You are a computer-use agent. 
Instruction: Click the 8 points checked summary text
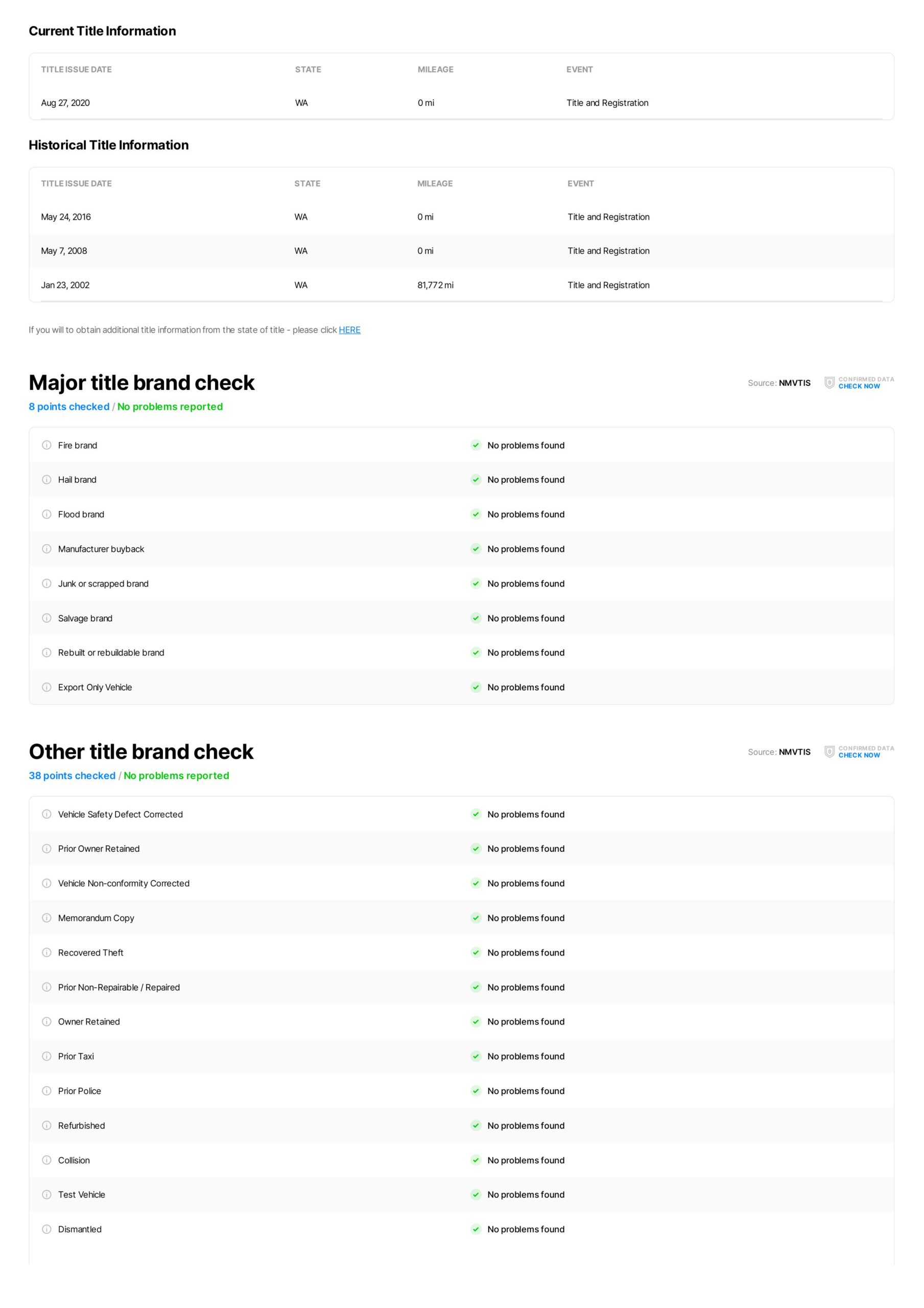69,407
